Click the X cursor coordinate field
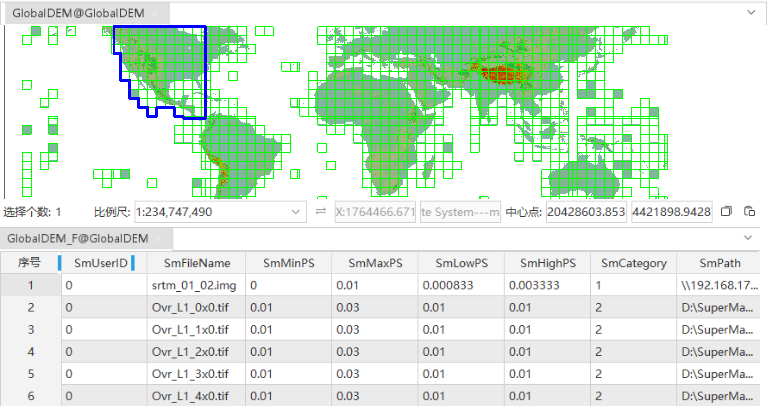The width and height of the screenshot is (767, 406). (x=375, y=212)
